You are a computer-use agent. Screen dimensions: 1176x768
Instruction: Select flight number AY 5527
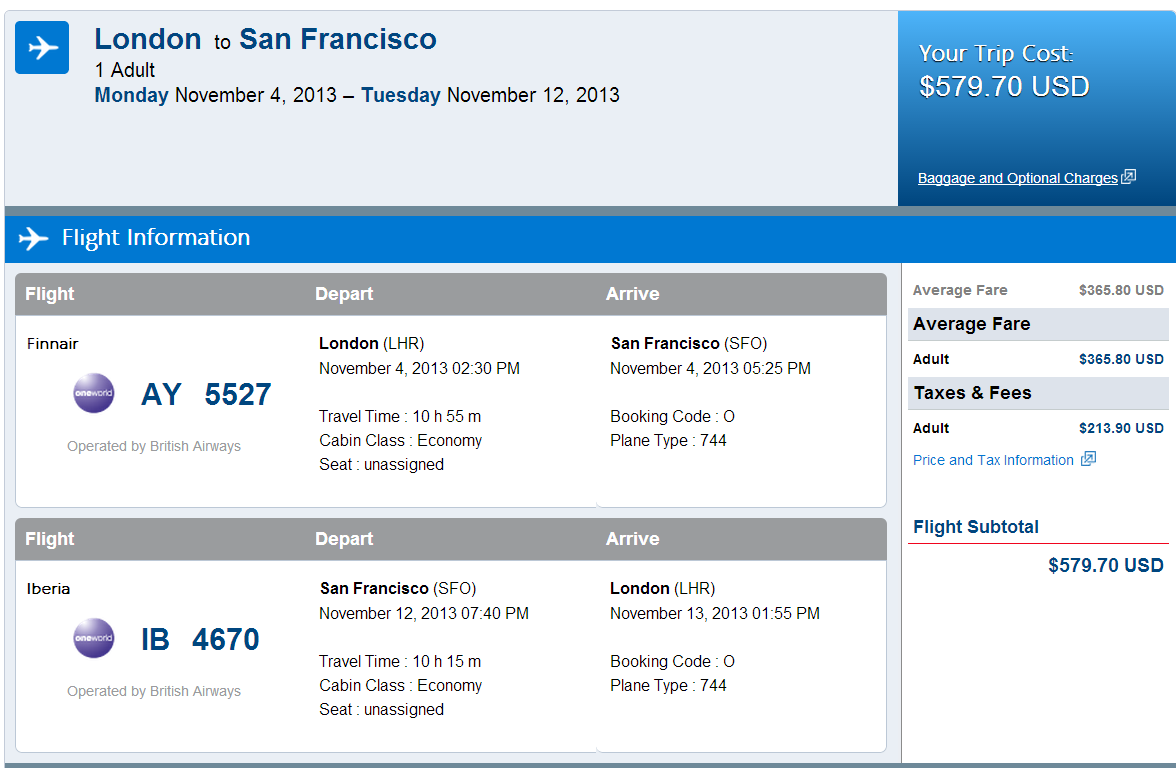pos(206,394)
